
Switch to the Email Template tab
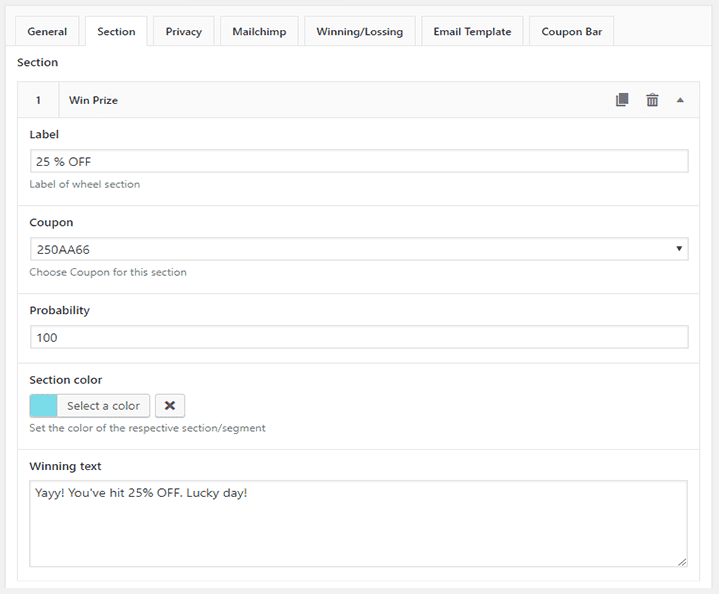point(472,32)
